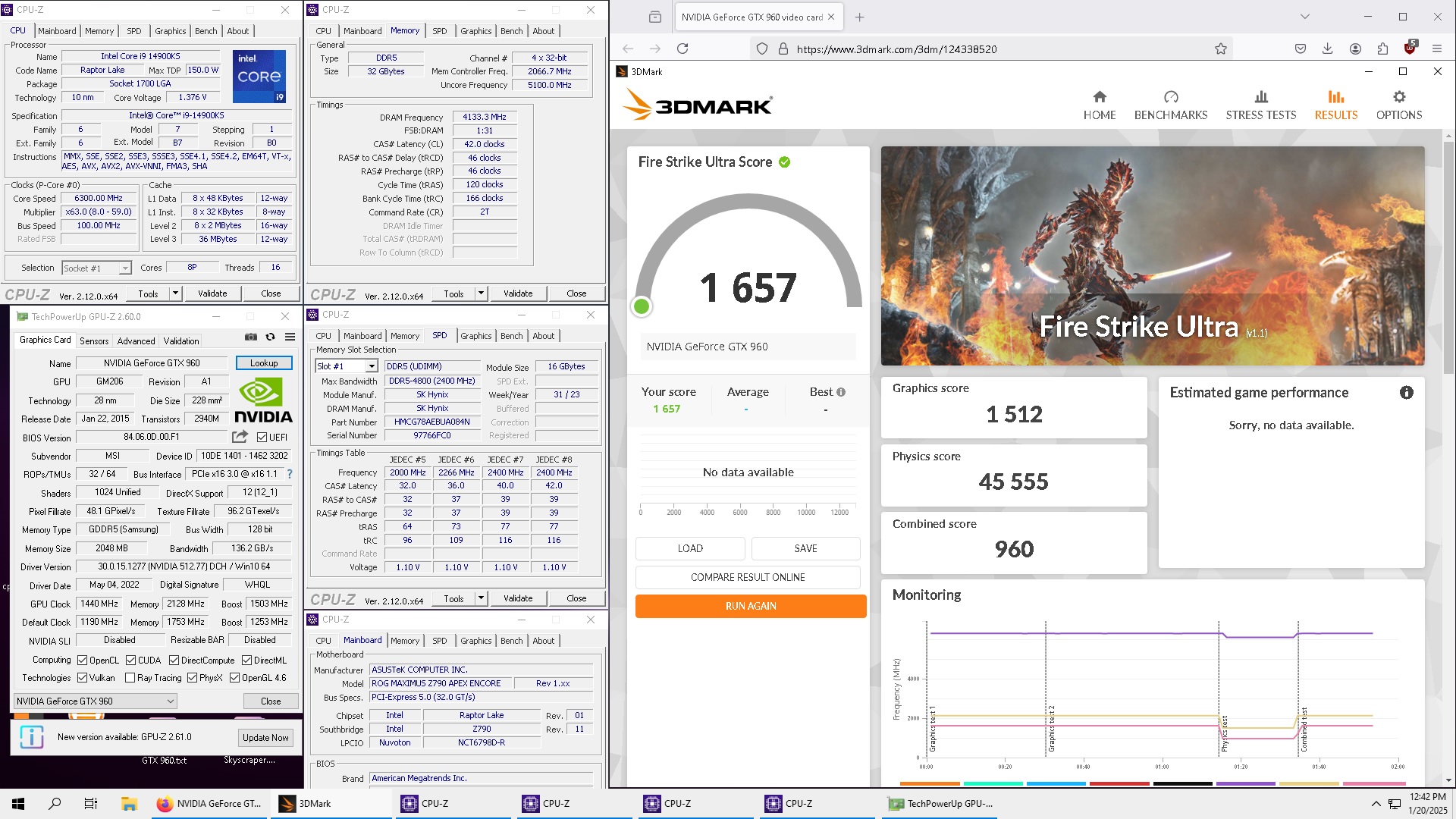Open the Firefox downloads panel
Image resolution: width=1456 pixels, height=819 pixels.
pyautogui.click(x=1328, y=49)
